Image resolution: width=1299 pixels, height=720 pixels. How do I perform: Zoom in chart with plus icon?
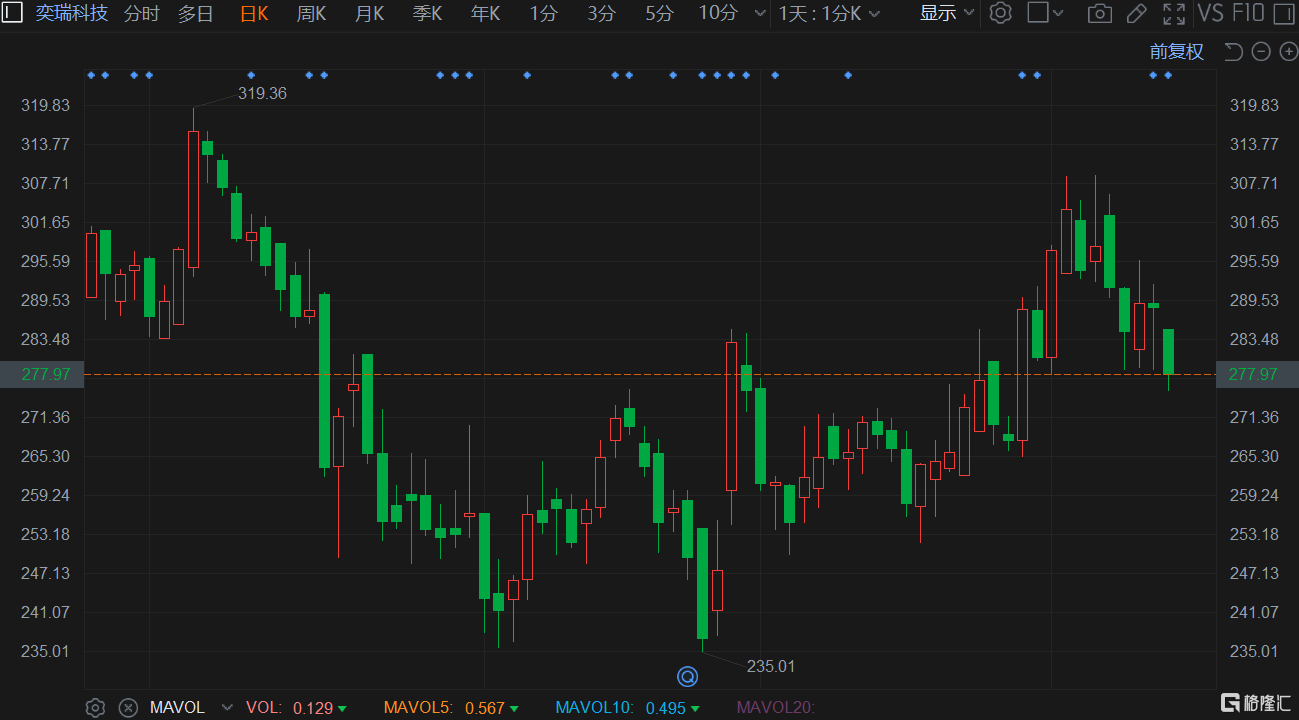point(1287,52)
